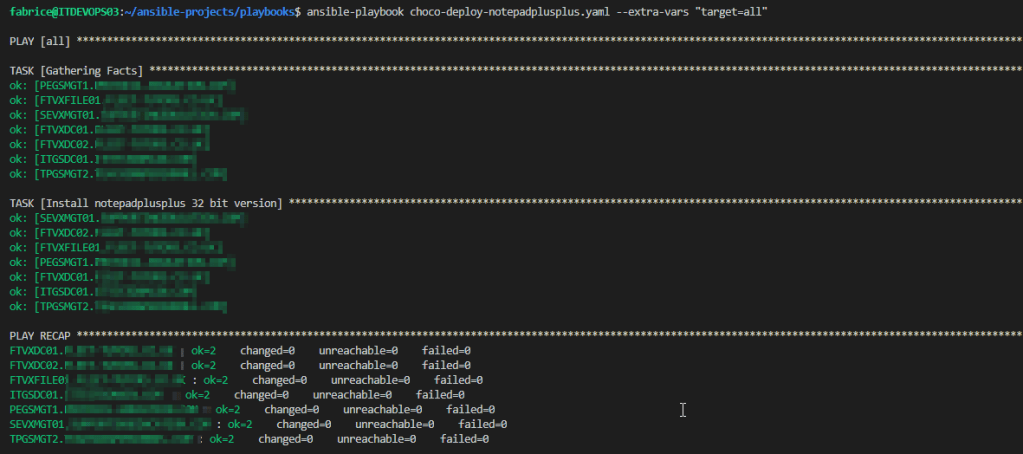The width and height of the screenshot is (1023, 454).
Task: Click failed=0 on the PEGSMGT1 recap row
Action: pyautogui.click(x=470, y=410)
